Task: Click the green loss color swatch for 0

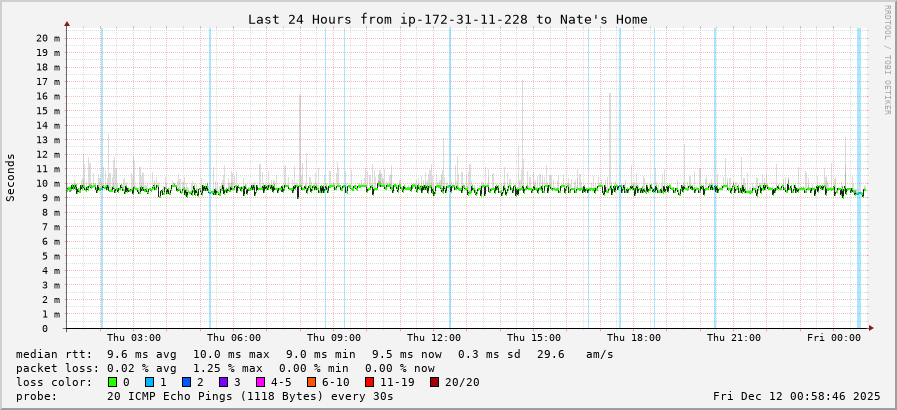Action: (112, 382)
